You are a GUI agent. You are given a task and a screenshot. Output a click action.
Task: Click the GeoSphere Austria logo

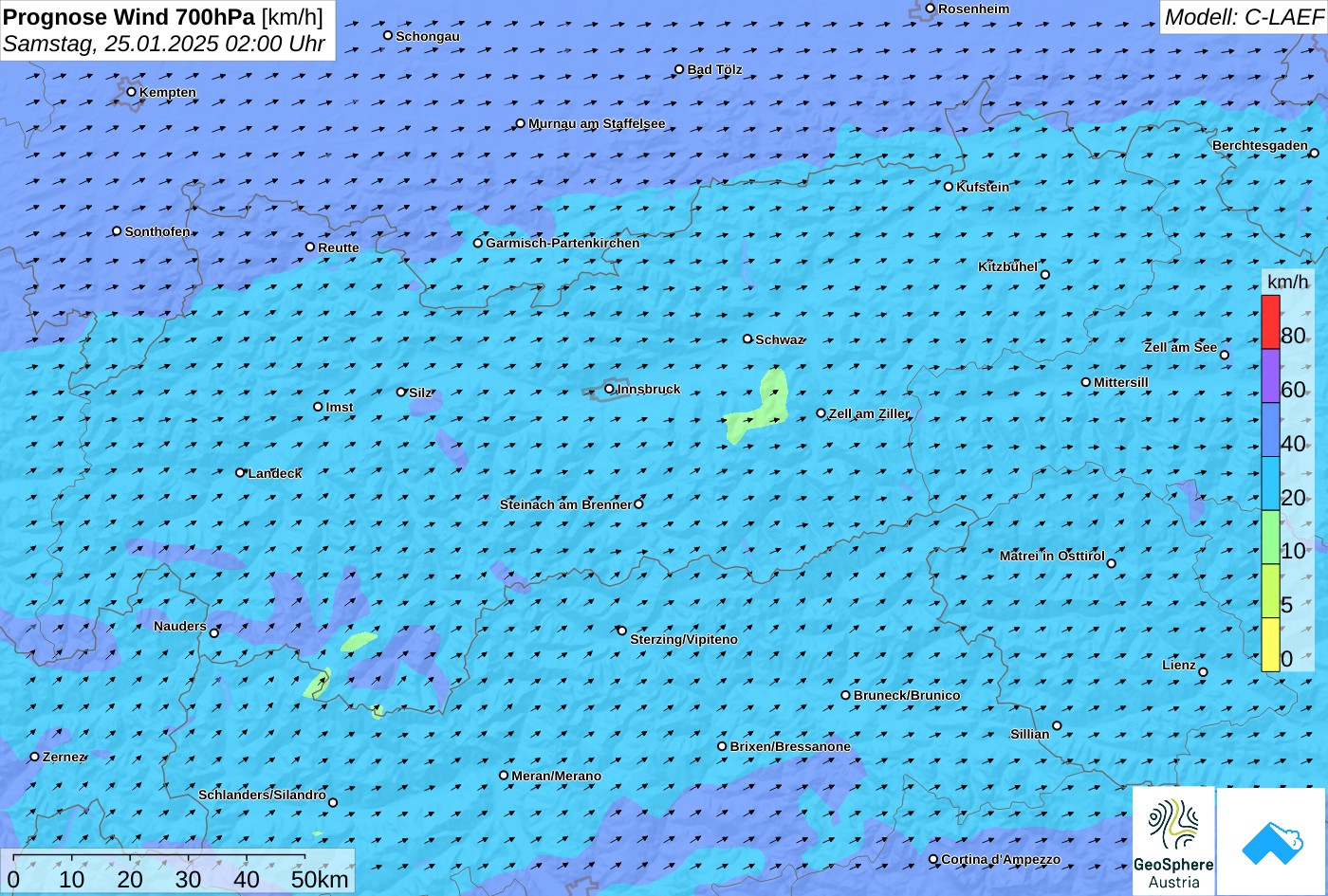coord(1173,841)
